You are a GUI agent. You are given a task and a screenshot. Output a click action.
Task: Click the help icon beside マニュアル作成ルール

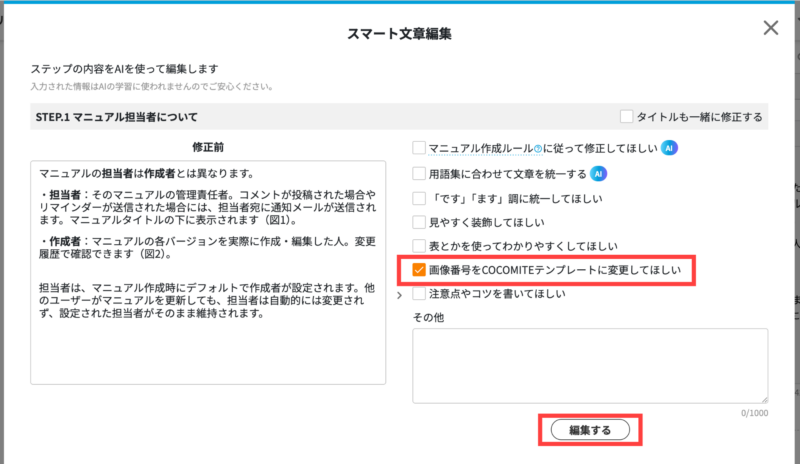pos(538,149)
